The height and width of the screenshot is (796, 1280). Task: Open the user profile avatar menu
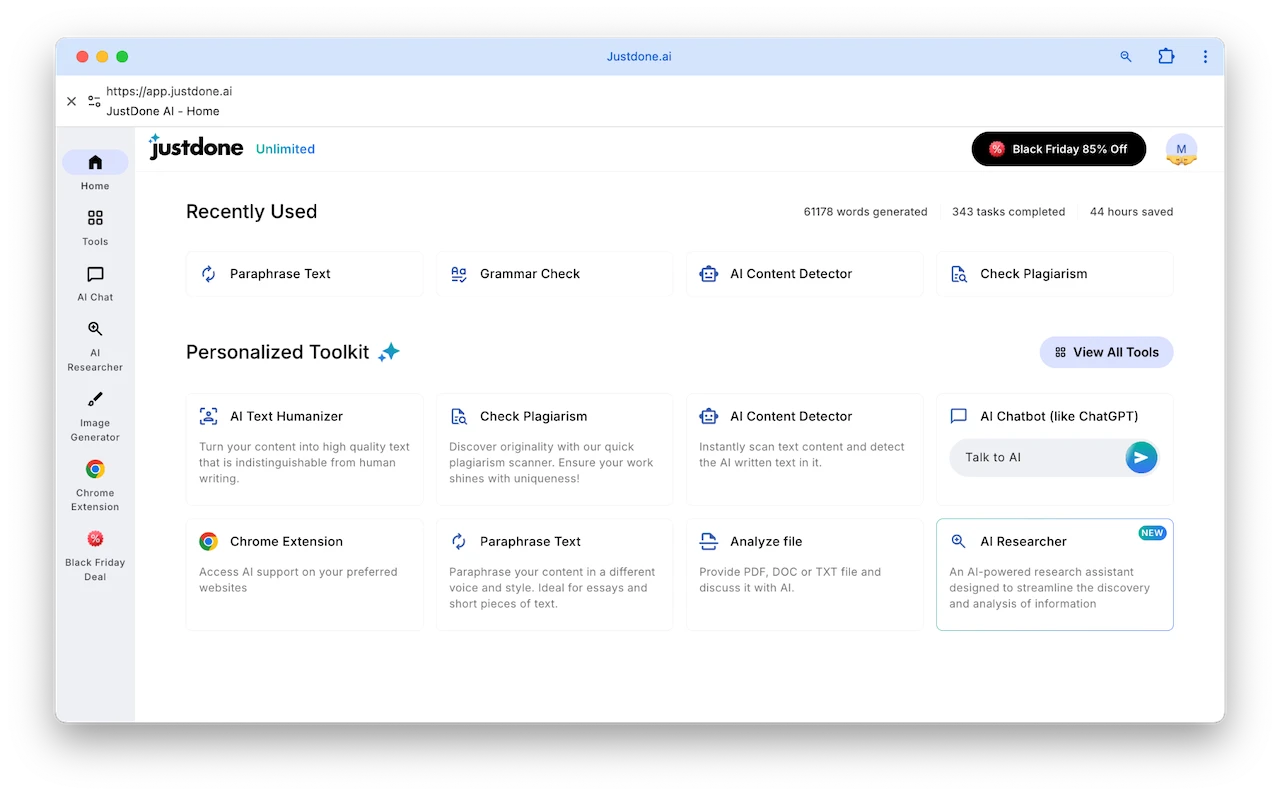point(1181,149)
